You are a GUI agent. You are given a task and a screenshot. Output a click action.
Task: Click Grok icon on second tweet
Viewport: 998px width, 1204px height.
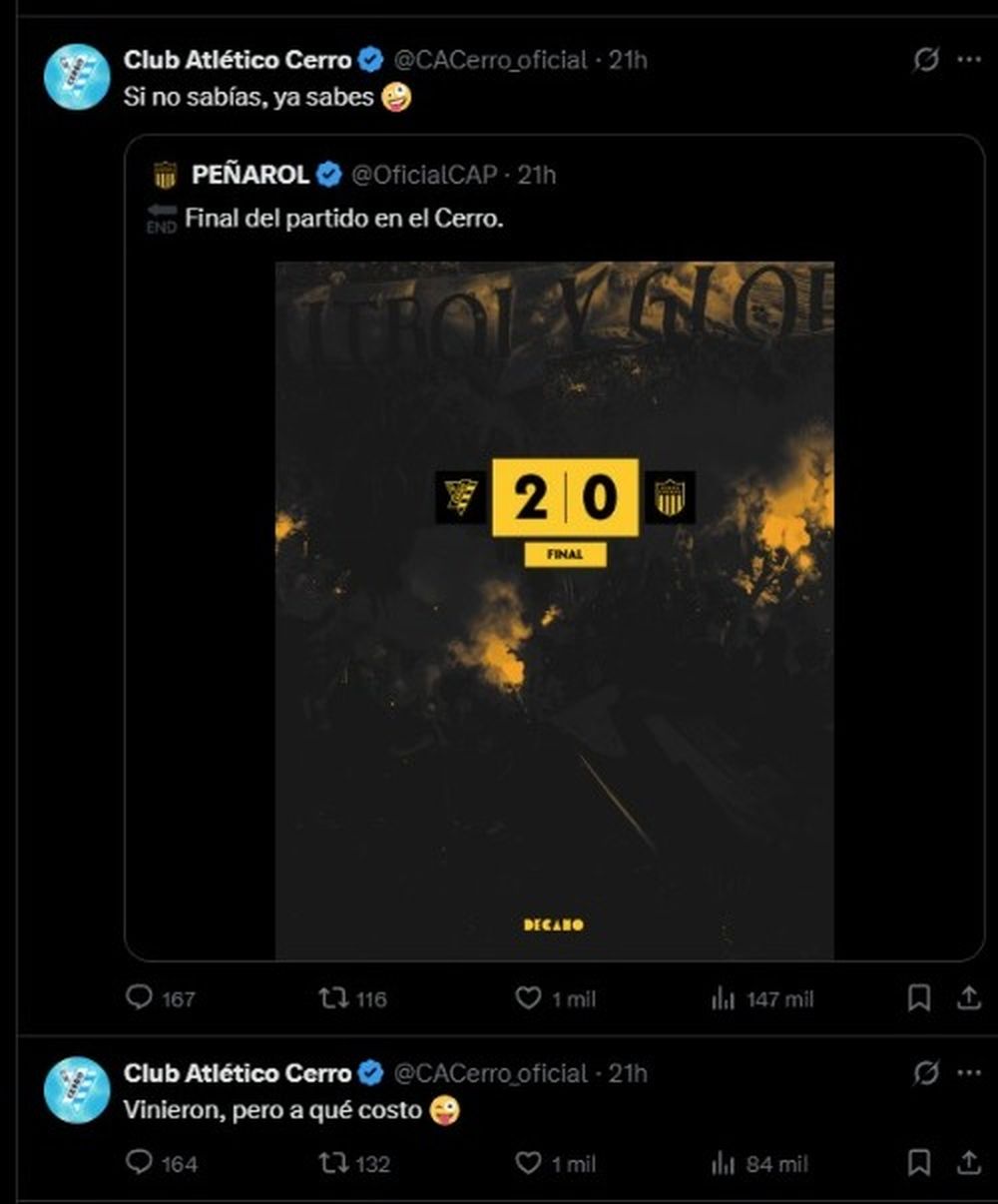926,1073
